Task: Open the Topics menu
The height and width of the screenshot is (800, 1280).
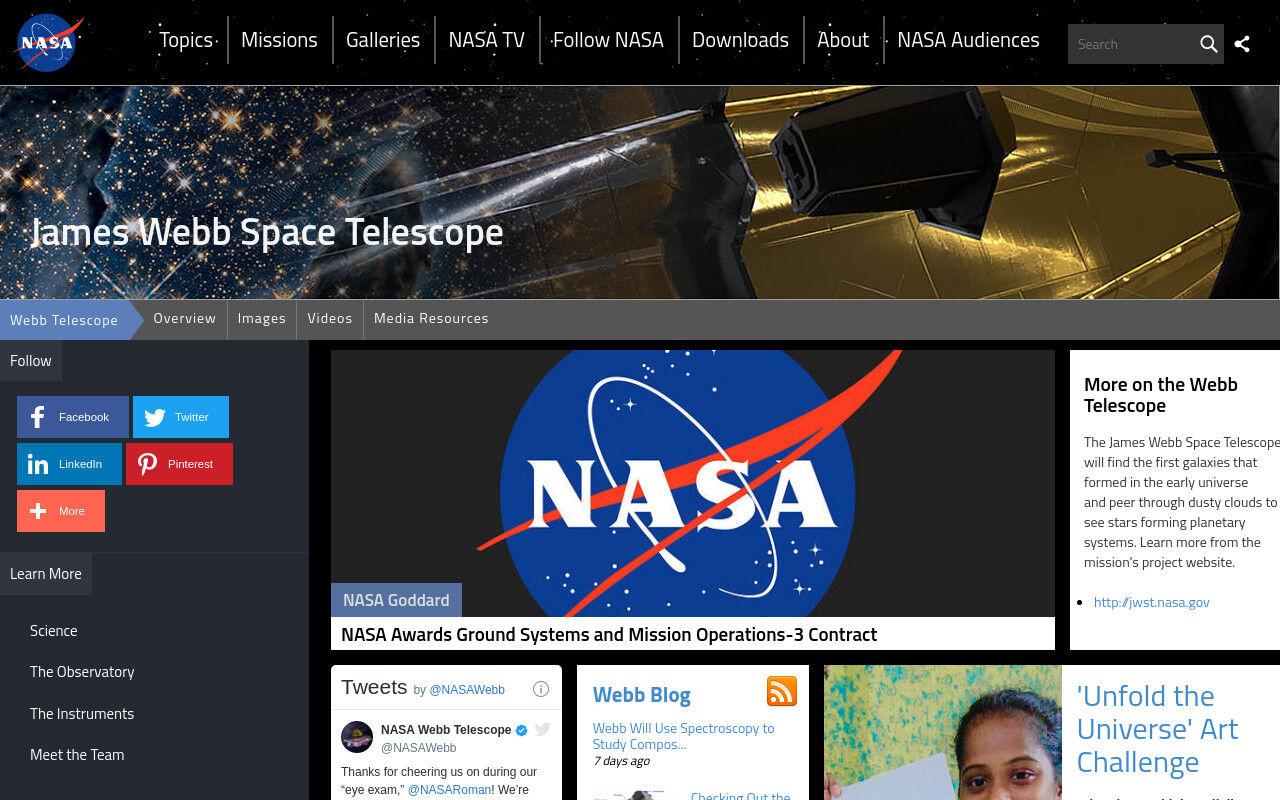Action: 186,40
